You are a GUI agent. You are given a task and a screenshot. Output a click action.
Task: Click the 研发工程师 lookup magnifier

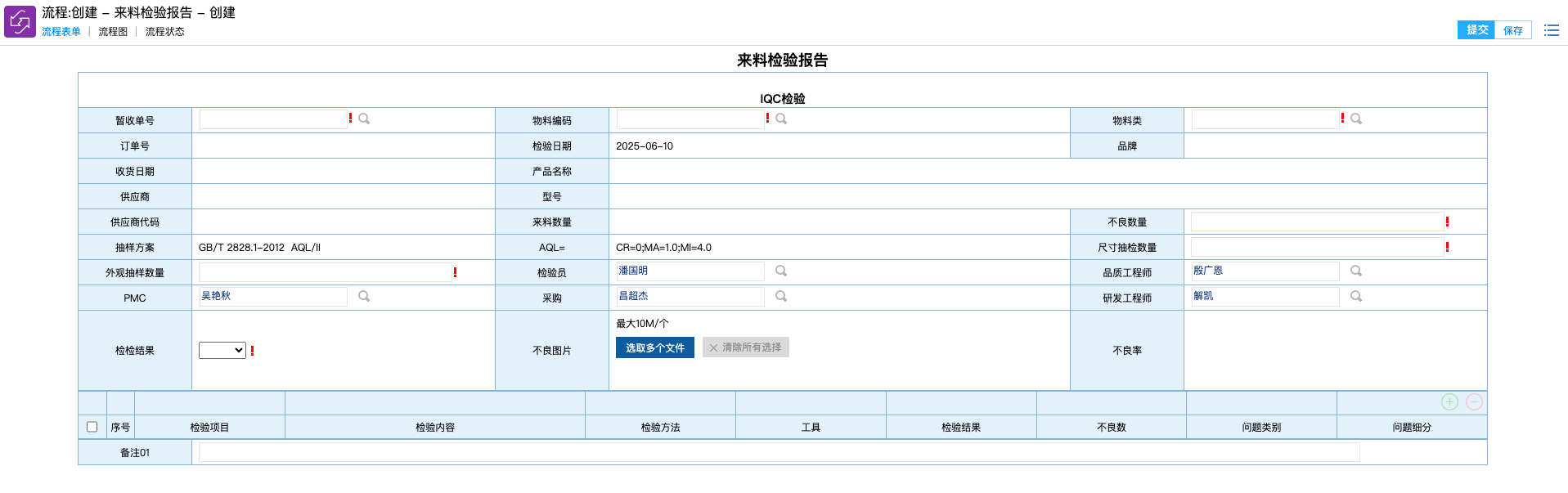click(x=1356, y=297)
